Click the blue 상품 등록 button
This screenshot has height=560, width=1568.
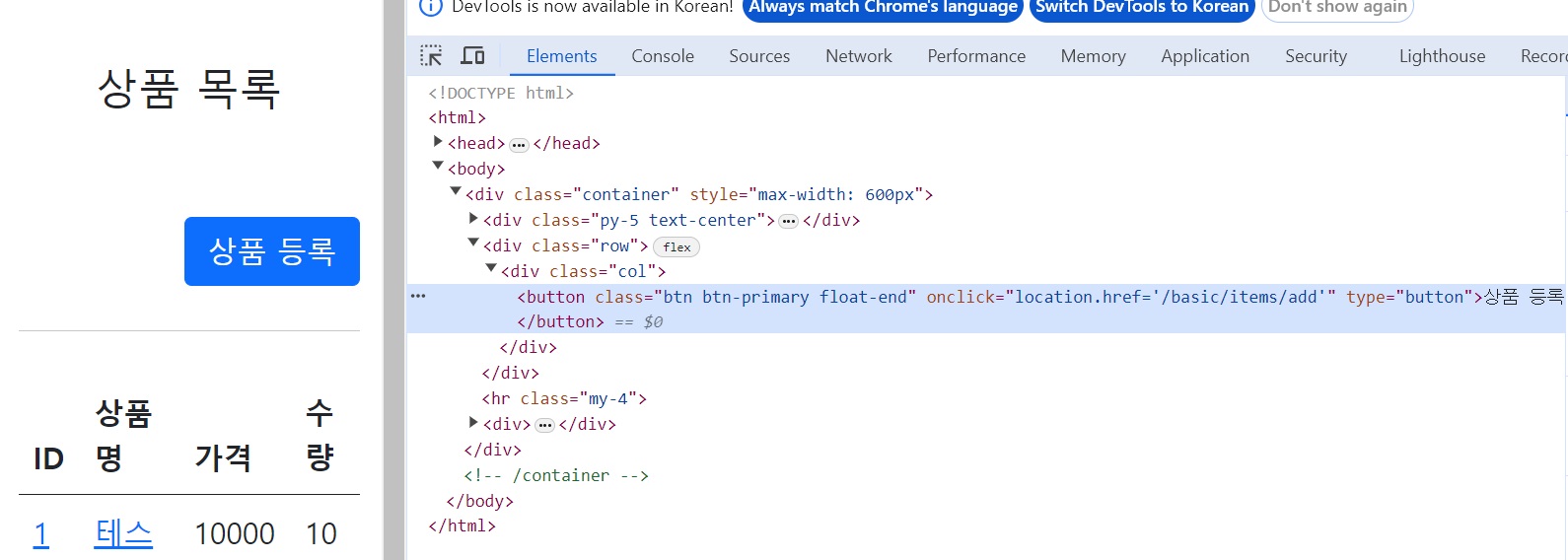click(272, 251)
